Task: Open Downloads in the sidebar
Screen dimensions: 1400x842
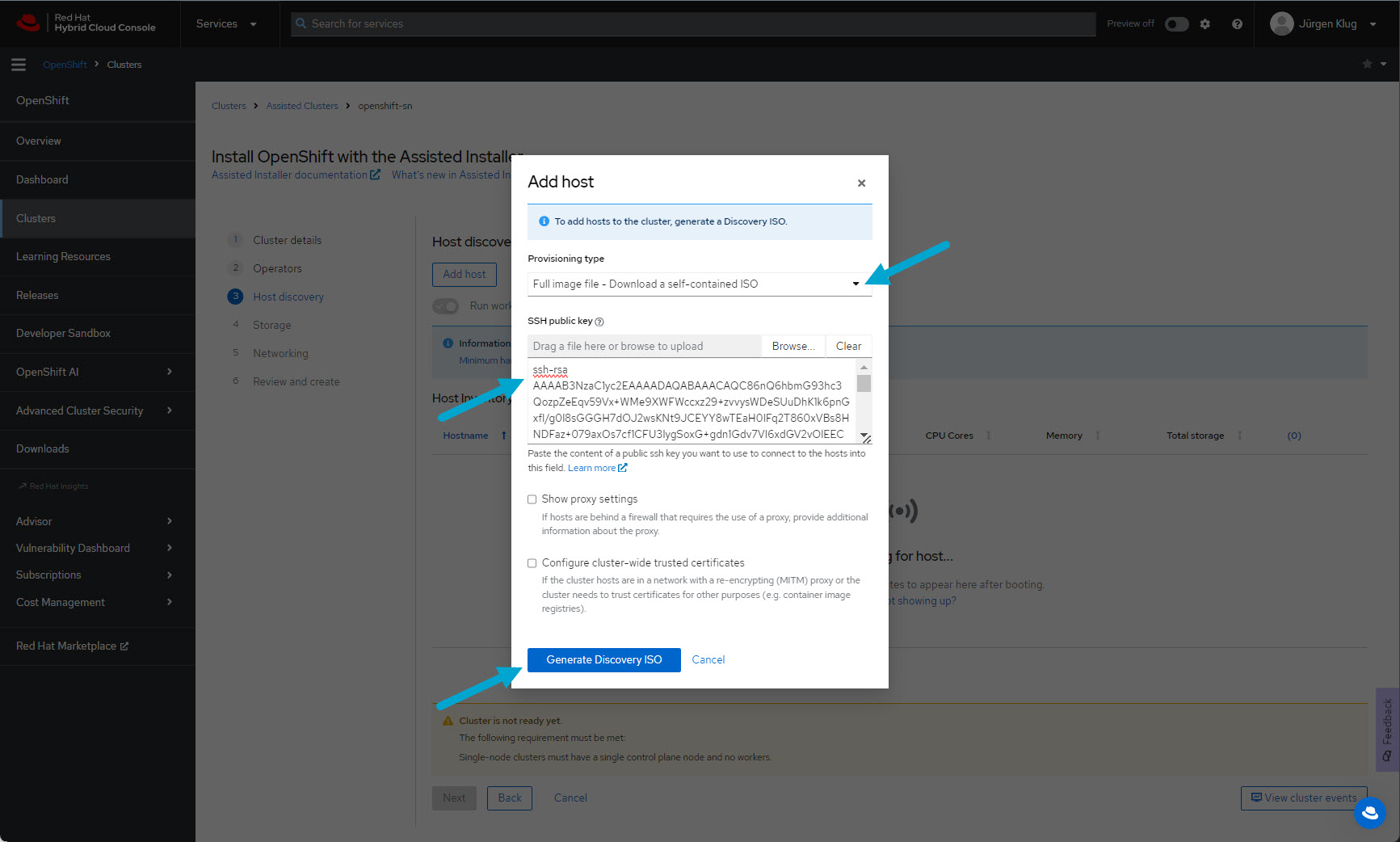Action: point(43,449)
